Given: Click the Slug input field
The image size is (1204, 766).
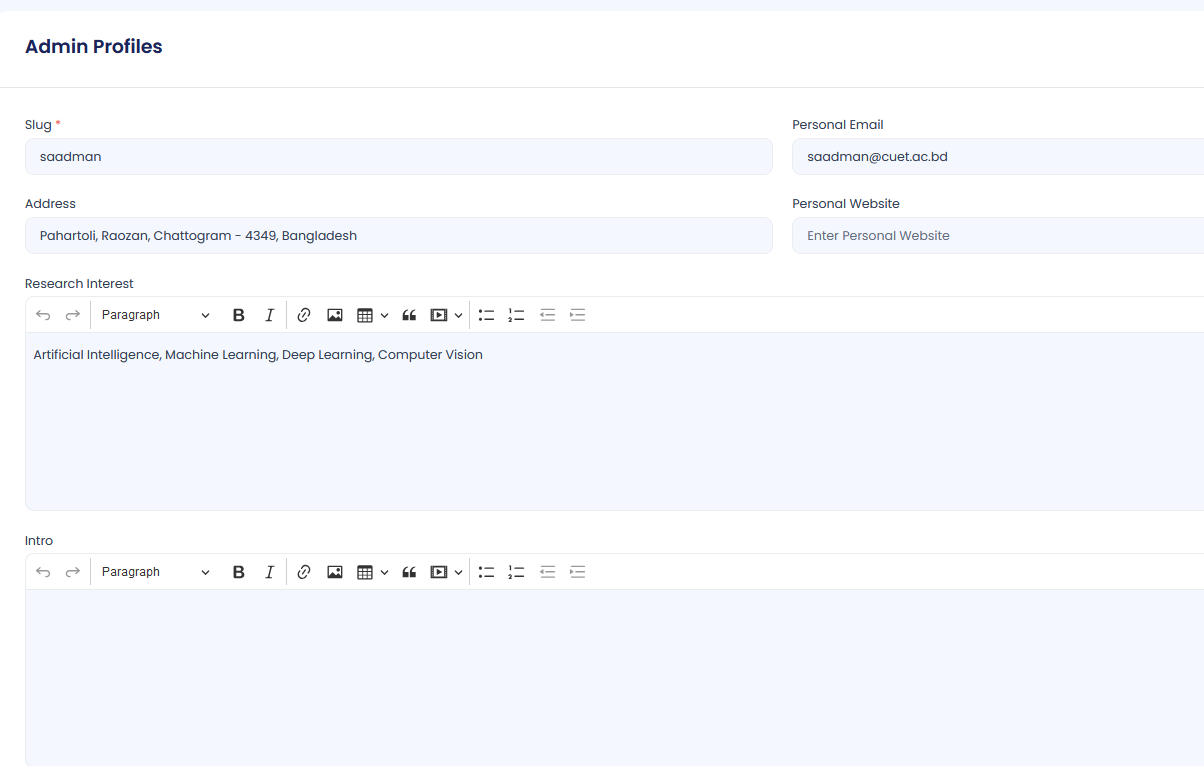Looking at the screenshot, I should point(398,157).
